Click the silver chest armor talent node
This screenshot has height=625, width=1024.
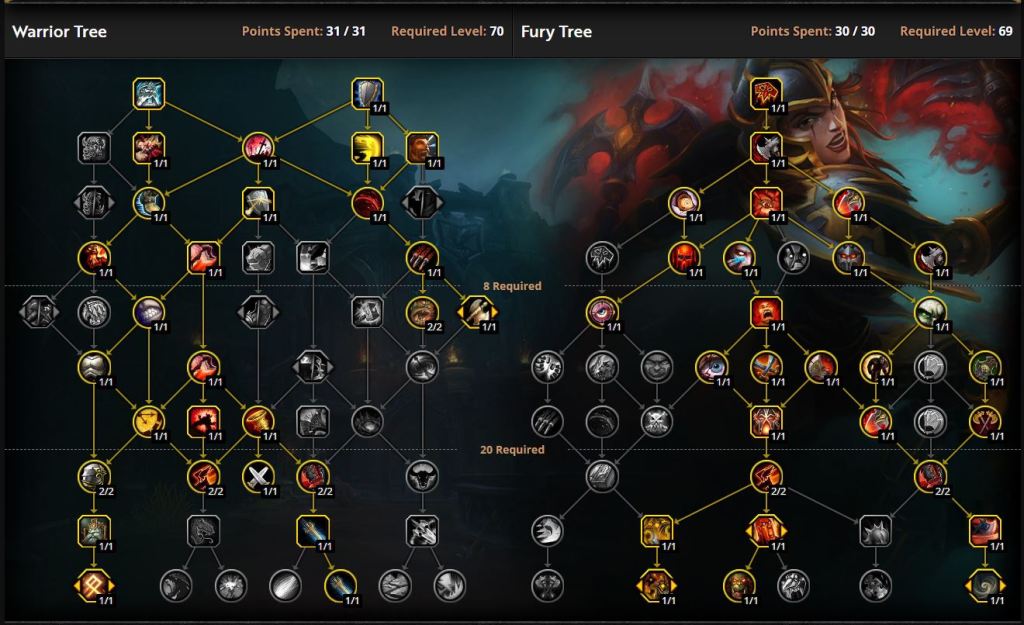94,367
